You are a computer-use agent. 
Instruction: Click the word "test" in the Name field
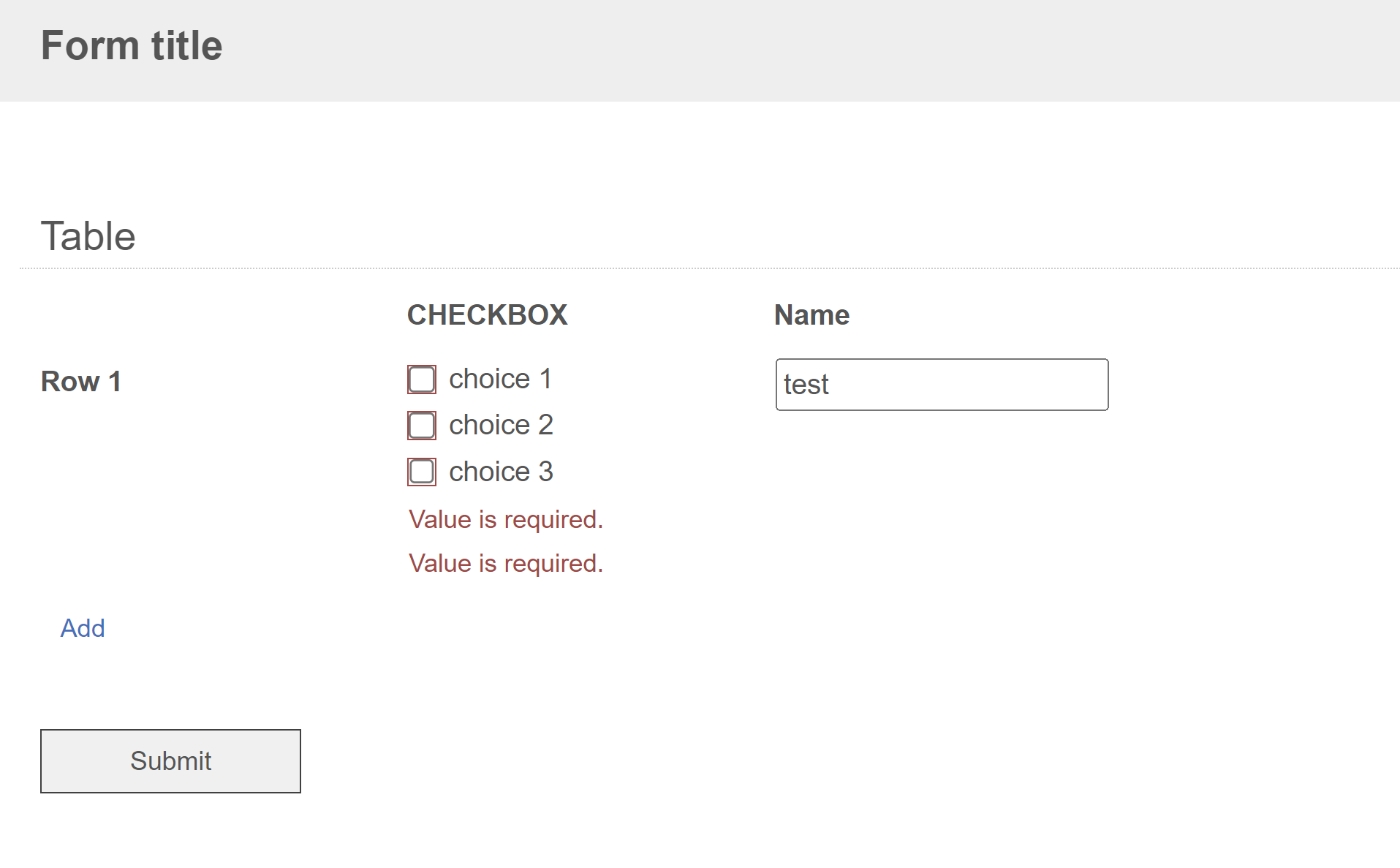coord(806,385)
